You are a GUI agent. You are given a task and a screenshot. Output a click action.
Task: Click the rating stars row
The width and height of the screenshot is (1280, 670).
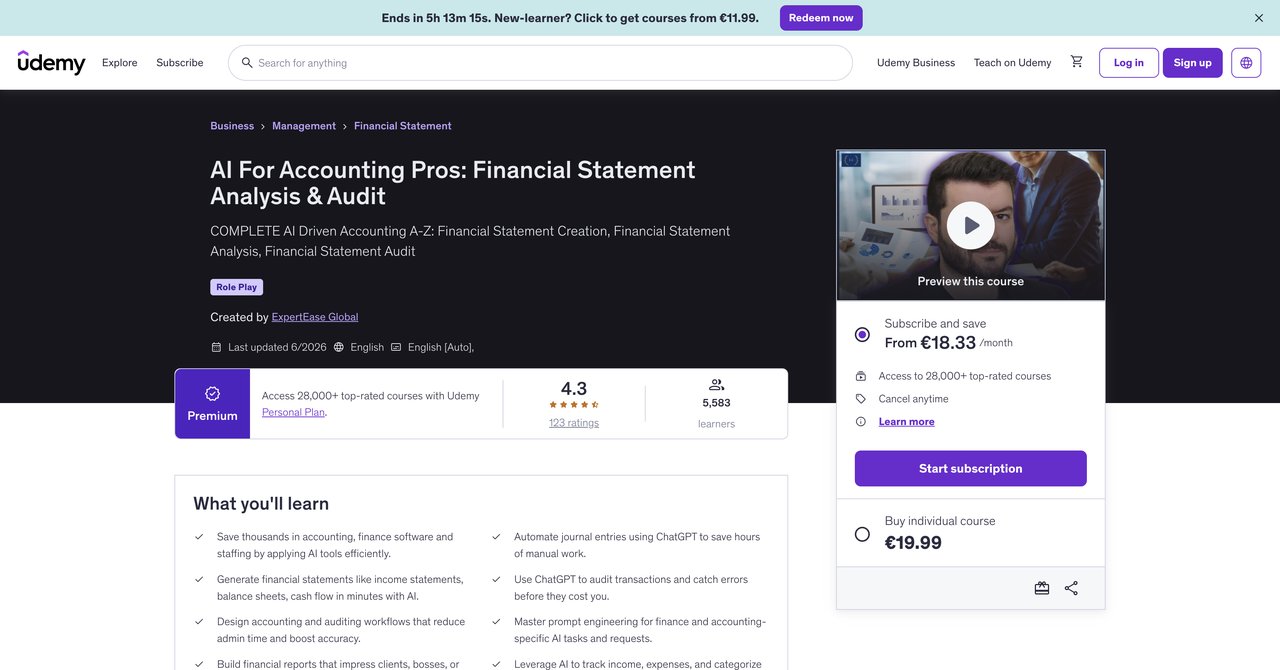[x=574, y=405]
